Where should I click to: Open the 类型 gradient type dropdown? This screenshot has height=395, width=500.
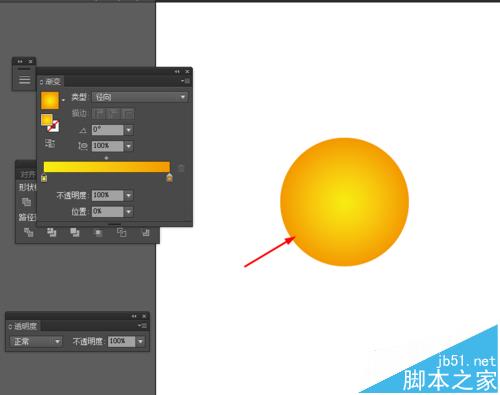point(140,97)
